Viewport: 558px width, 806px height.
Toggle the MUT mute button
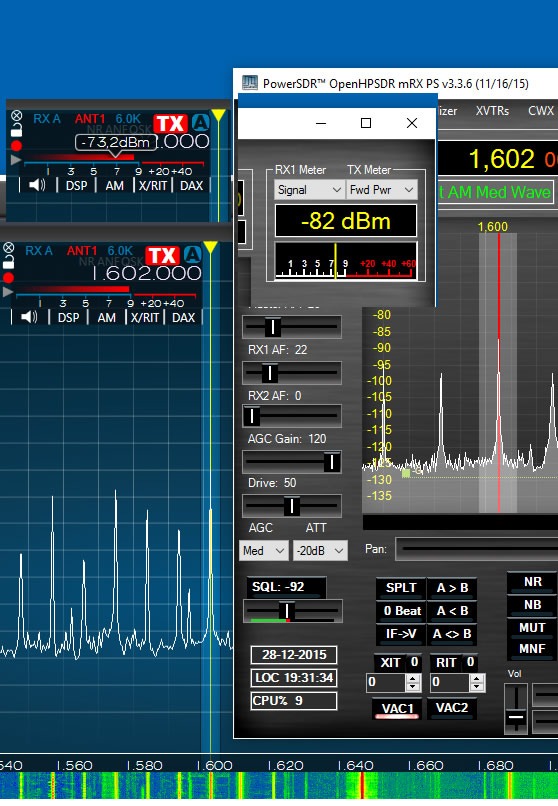[x=532, y=628]
